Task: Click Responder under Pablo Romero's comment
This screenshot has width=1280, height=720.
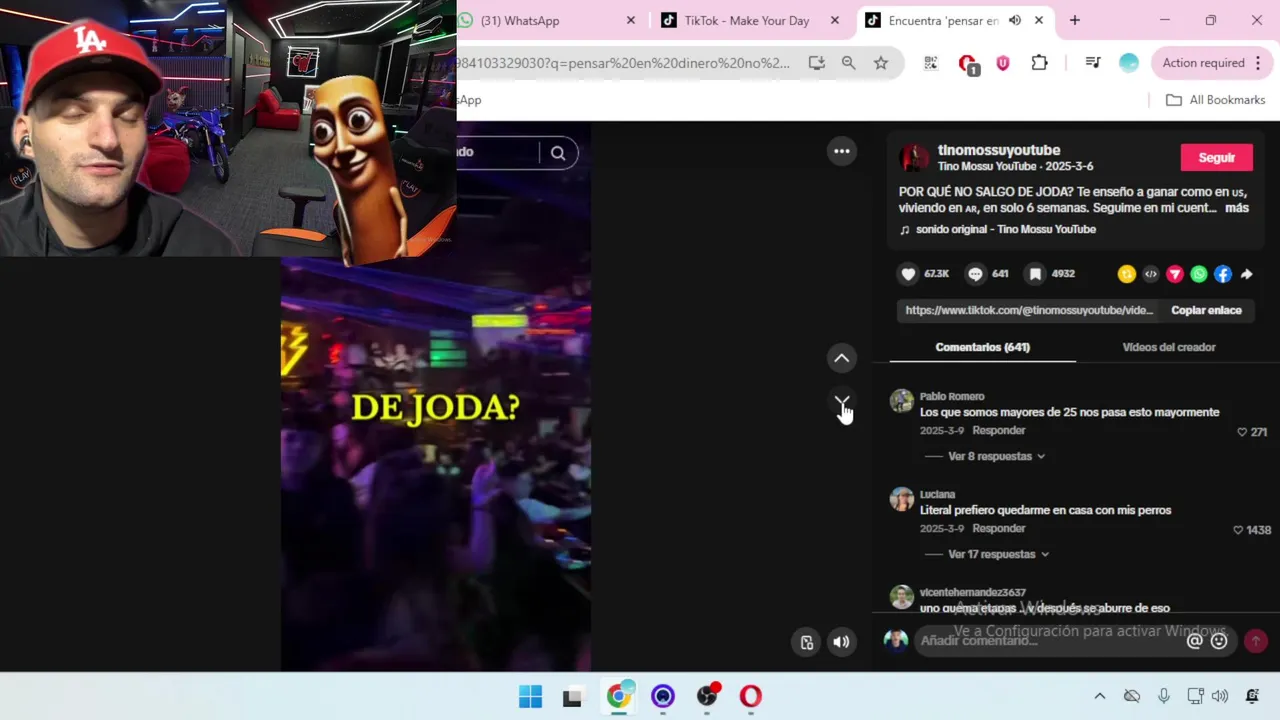Action: point(999,430)
